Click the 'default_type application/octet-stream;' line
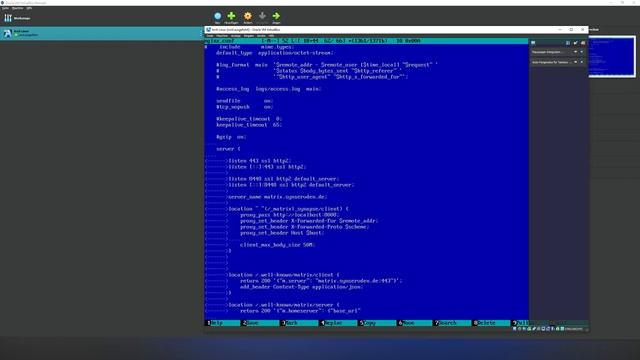The height and width of the screenshot is (360, 640). tap(275, 53)
